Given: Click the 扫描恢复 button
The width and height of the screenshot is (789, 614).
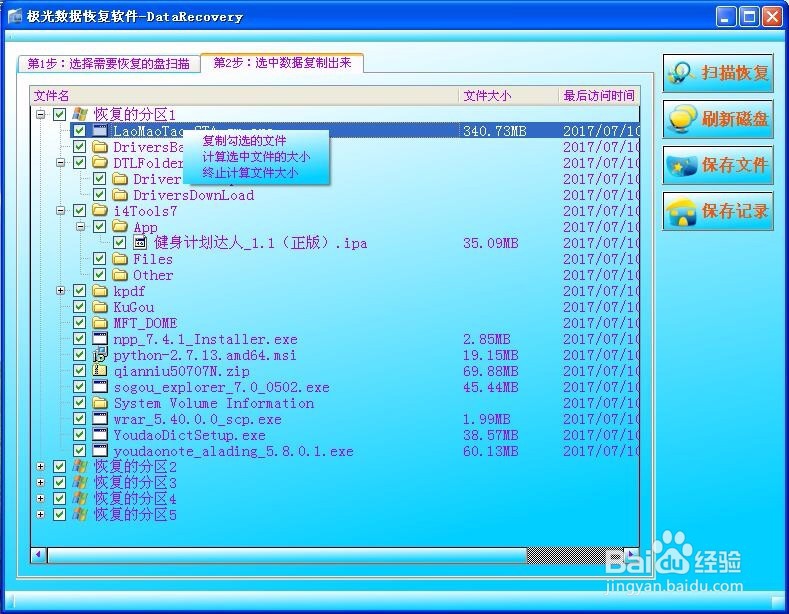Looking at the screenshot, I should [x=718, y=73].
